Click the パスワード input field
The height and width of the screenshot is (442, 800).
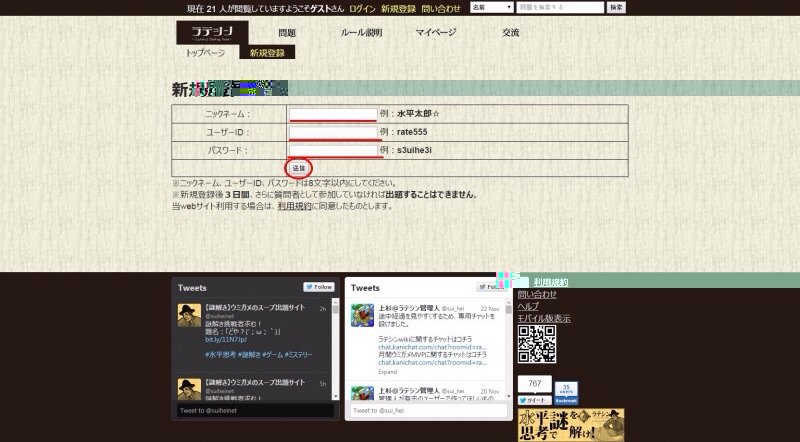tap(333, 150)
